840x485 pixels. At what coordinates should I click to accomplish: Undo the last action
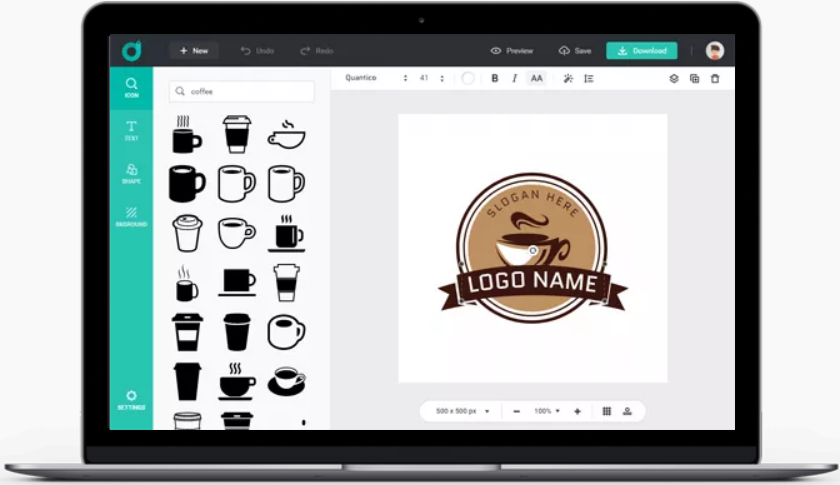point(257,51)
